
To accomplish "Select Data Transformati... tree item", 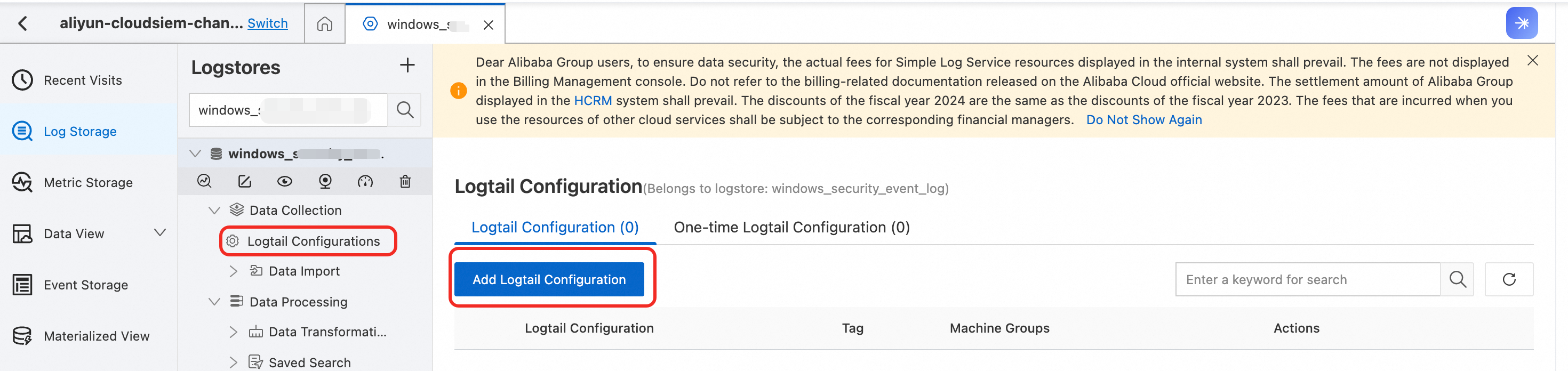I will click(327, 332).
